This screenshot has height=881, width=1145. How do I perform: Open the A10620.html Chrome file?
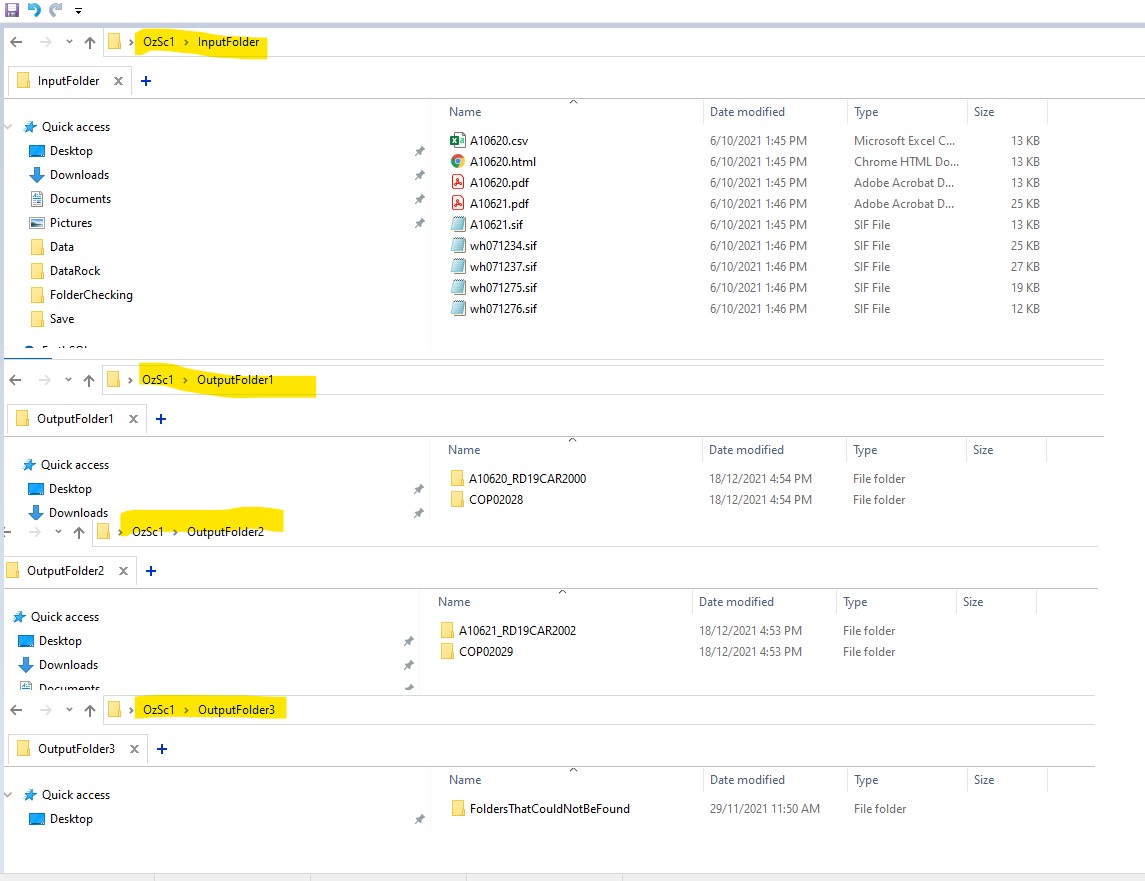click(502, 162)
